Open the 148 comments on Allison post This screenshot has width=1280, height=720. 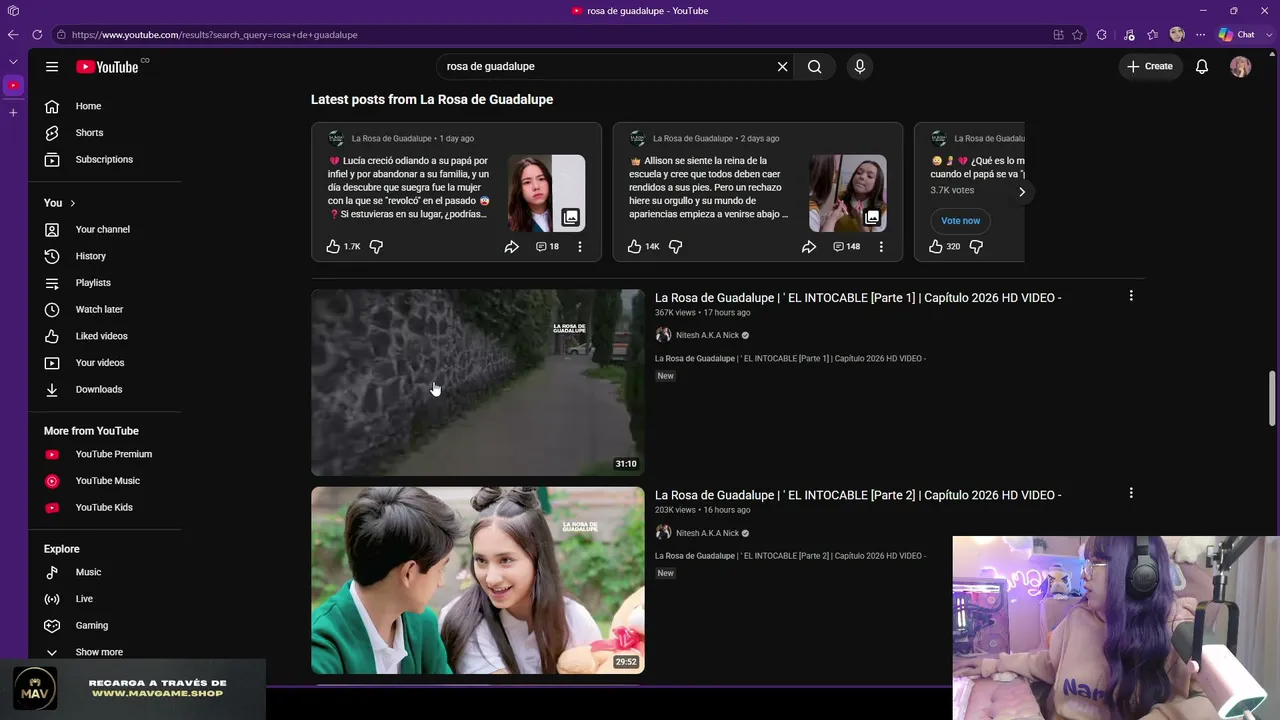pos(847,247)
